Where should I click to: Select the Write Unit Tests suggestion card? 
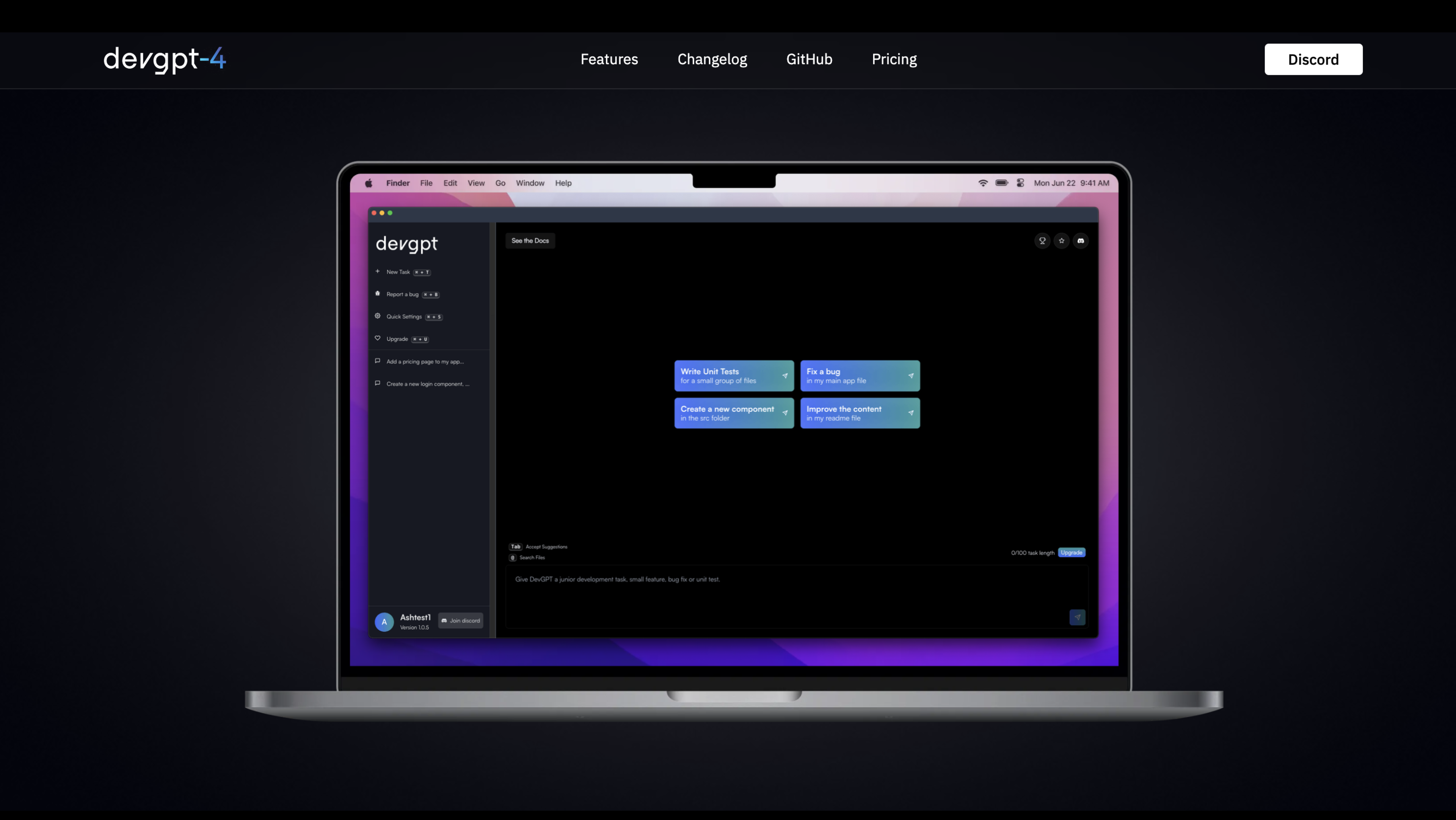tap(734, 375)
